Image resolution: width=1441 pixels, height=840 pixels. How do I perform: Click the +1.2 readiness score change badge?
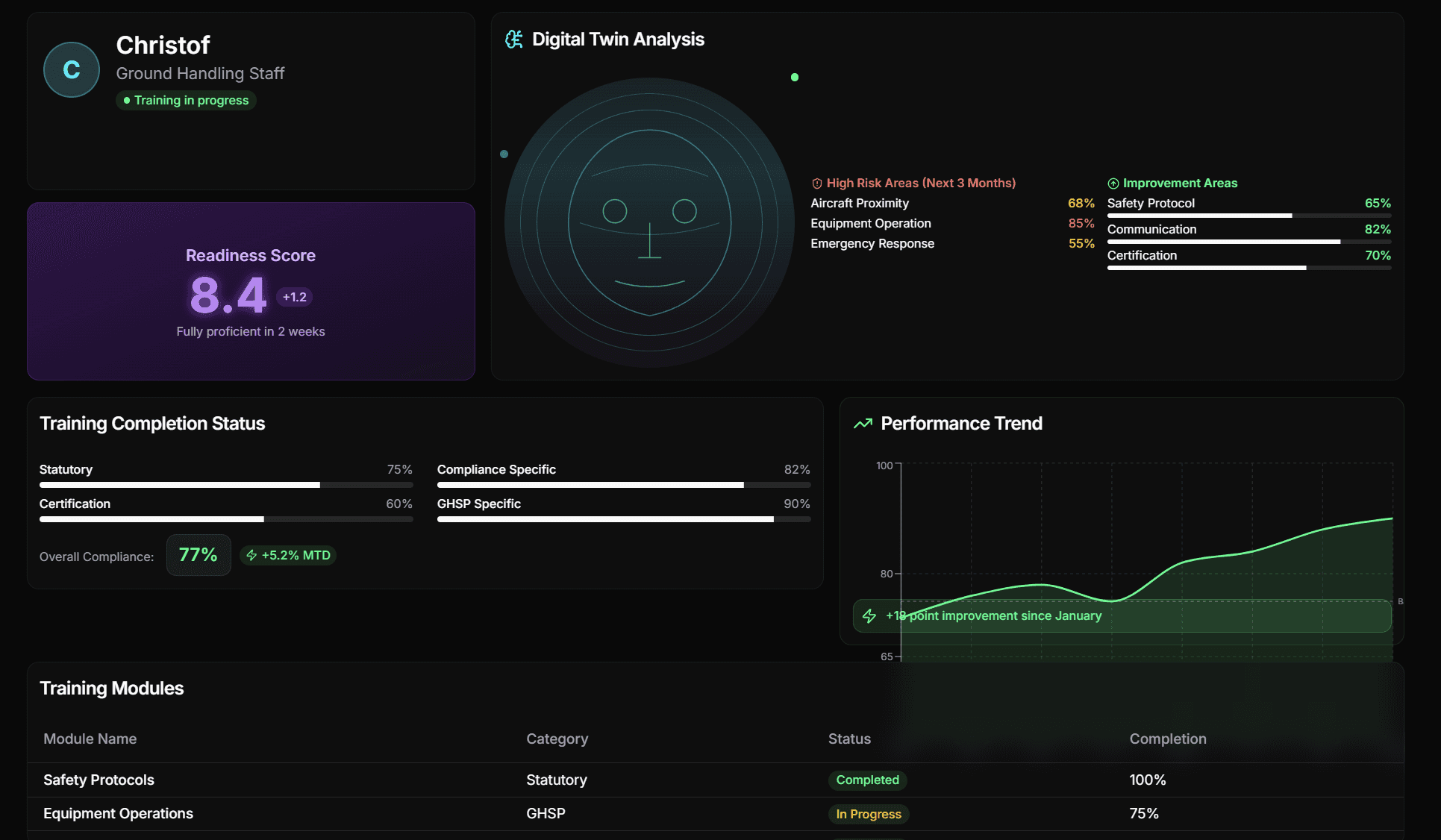[x=294, y=297]
